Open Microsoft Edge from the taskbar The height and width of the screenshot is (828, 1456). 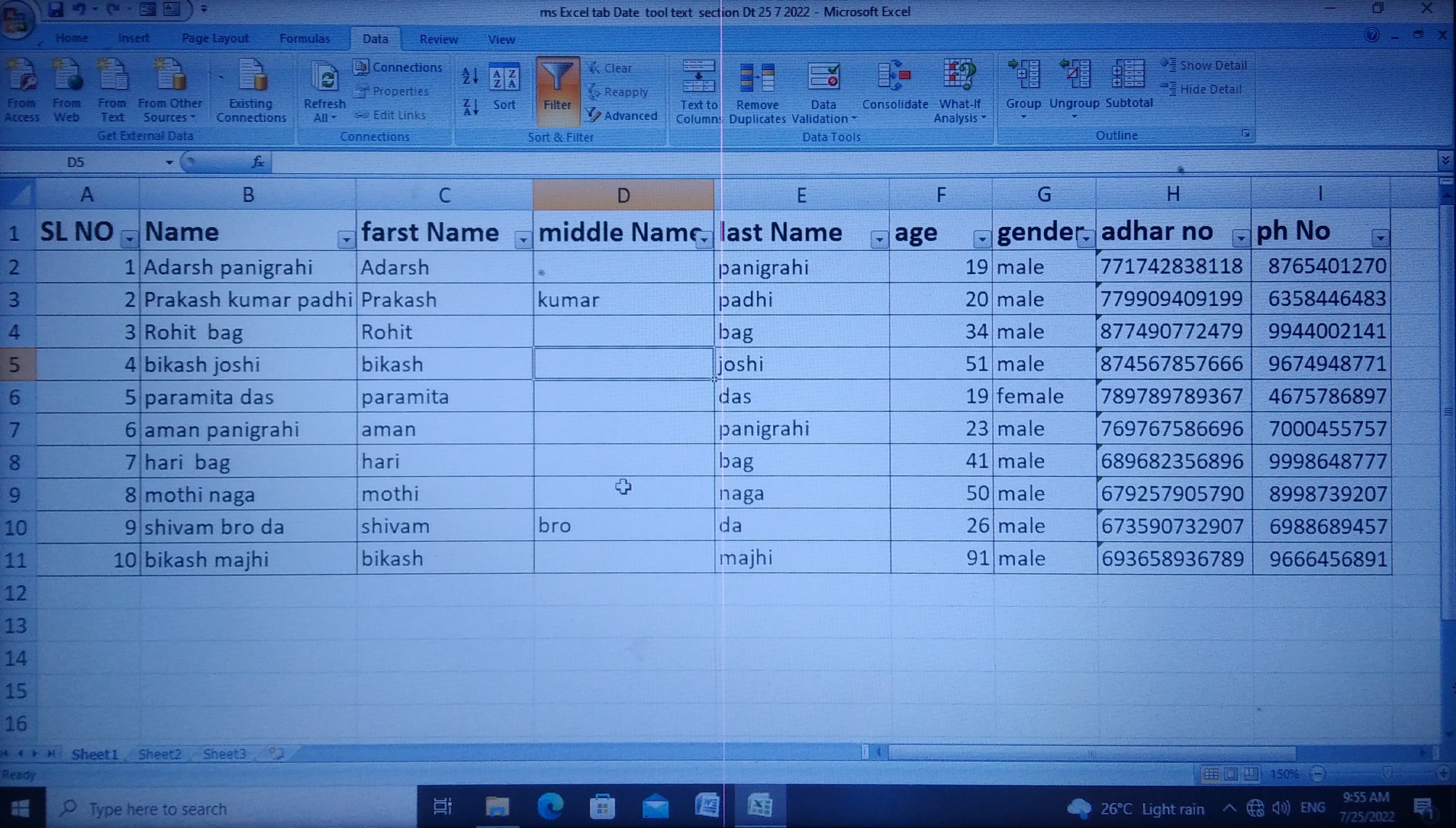tap(550, 806)
